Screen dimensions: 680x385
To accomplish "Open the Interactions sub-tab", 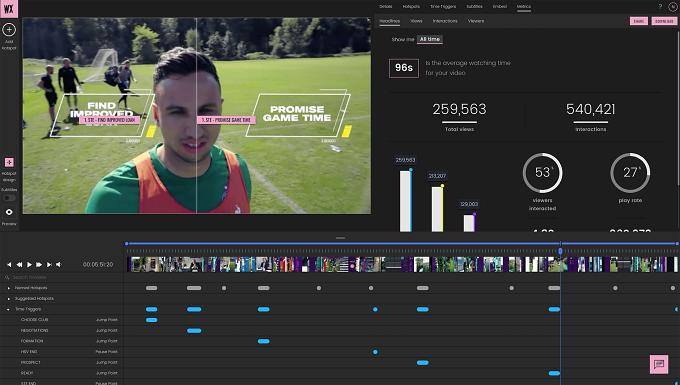I will [x=445, y=21].
